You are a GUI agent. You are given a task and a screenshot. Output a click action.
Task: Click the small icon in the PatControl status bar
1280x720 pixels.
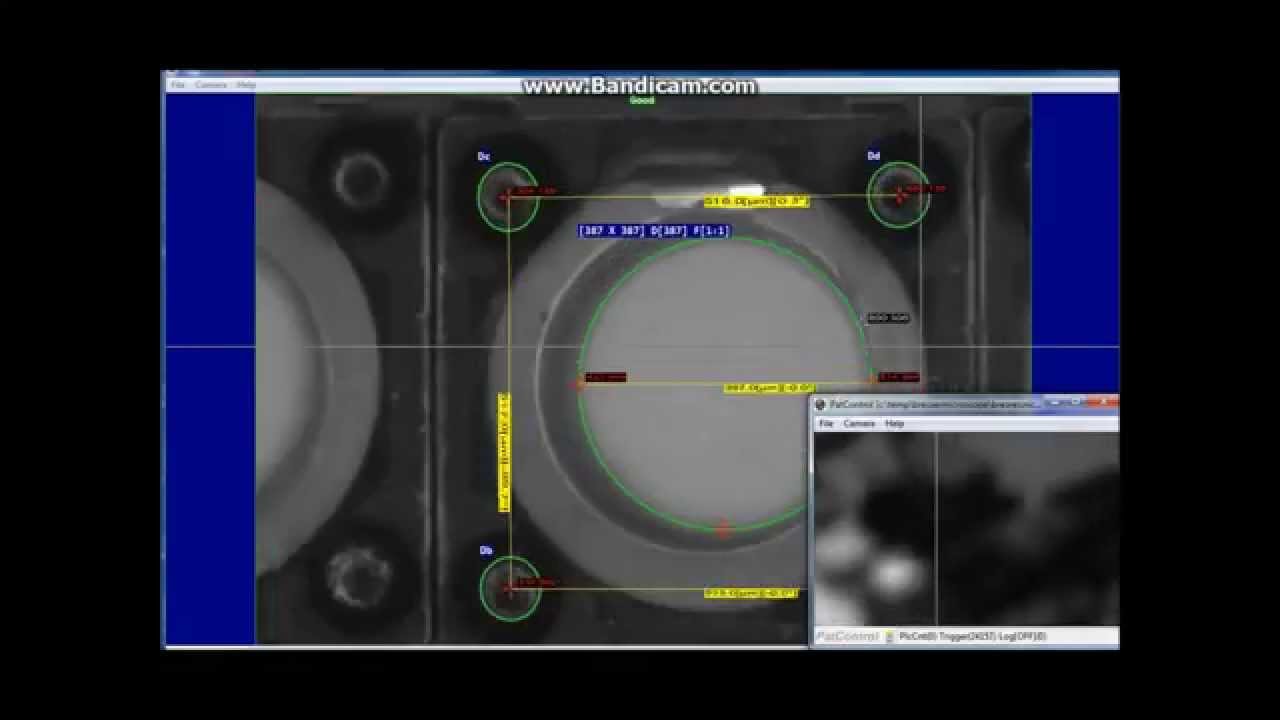pos(890,636)
